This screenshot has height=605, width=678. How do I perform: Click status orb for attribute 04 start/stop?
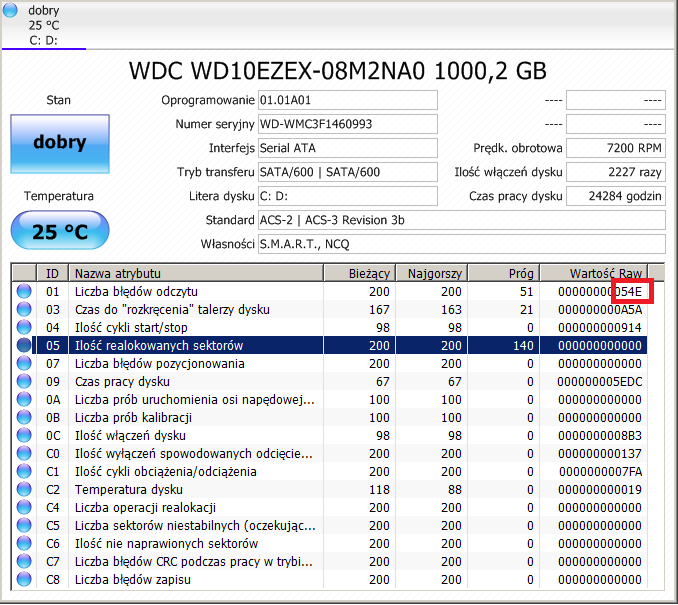(24, 327)
